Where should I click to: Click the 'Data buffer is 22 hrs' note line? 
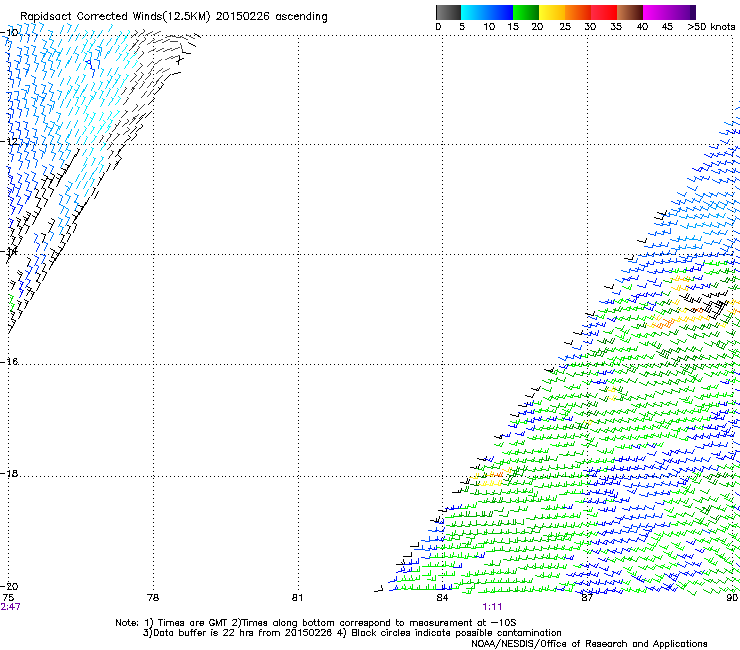[x=352, y=633]
